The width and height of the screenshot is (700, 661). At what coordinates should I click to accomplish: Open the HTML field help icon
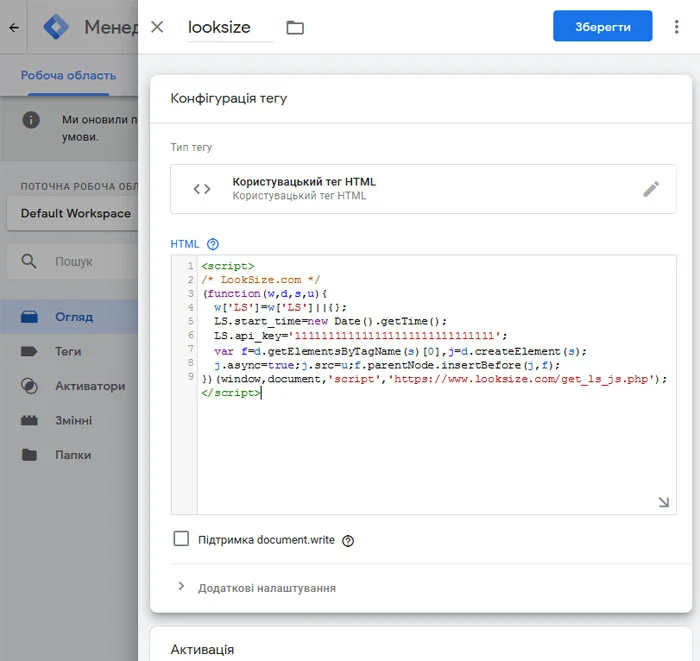click(x=213, y=244)
